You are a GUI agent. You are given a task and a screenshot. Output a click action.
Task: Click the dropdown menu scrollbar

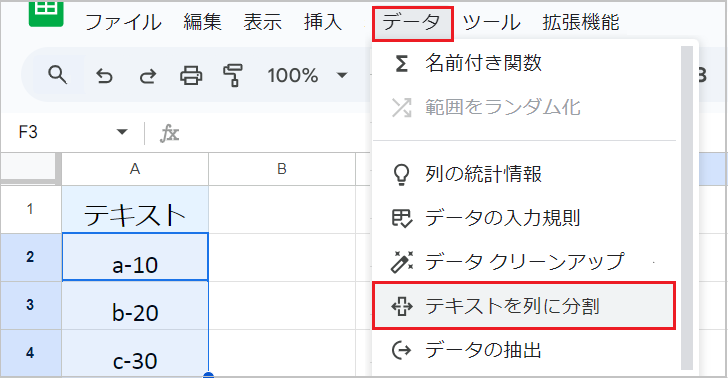click(687, 208)
